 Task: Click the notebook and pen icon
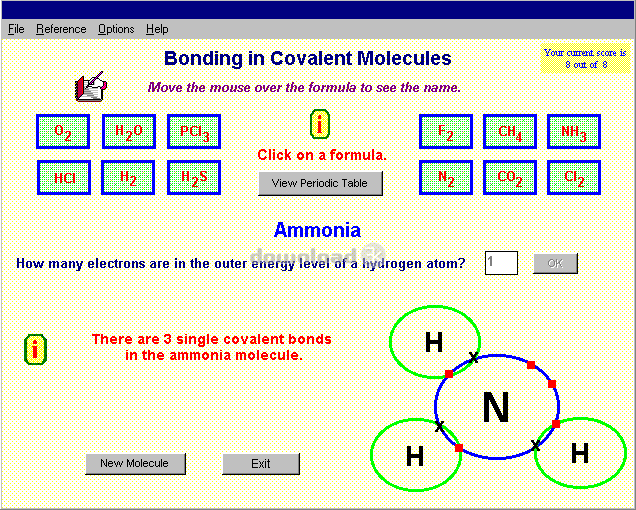89,88
